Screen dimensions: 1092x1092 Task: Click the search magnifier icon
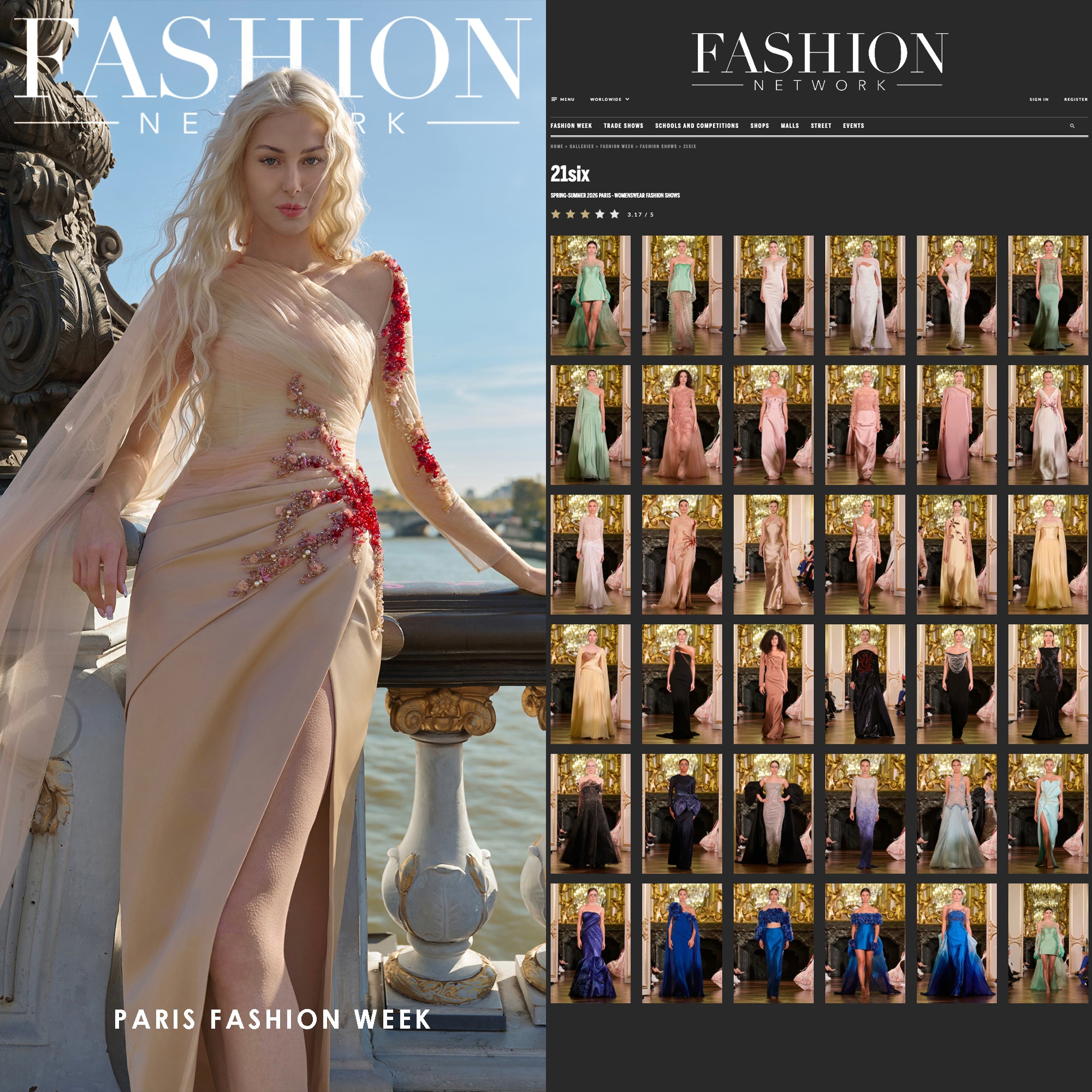(x=1072, y=126)
